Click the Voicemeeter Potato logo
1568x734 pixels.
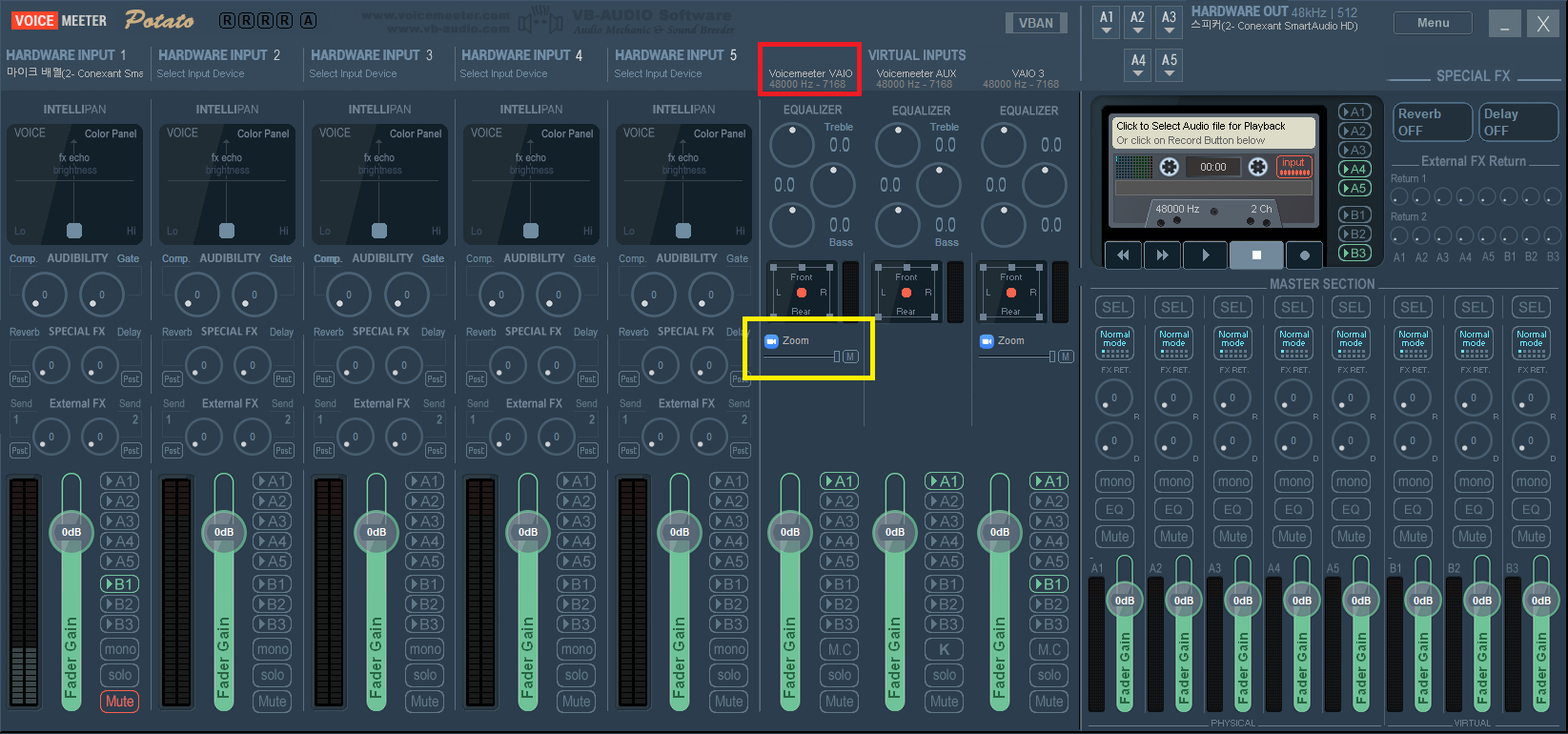(x=159, y=20)
